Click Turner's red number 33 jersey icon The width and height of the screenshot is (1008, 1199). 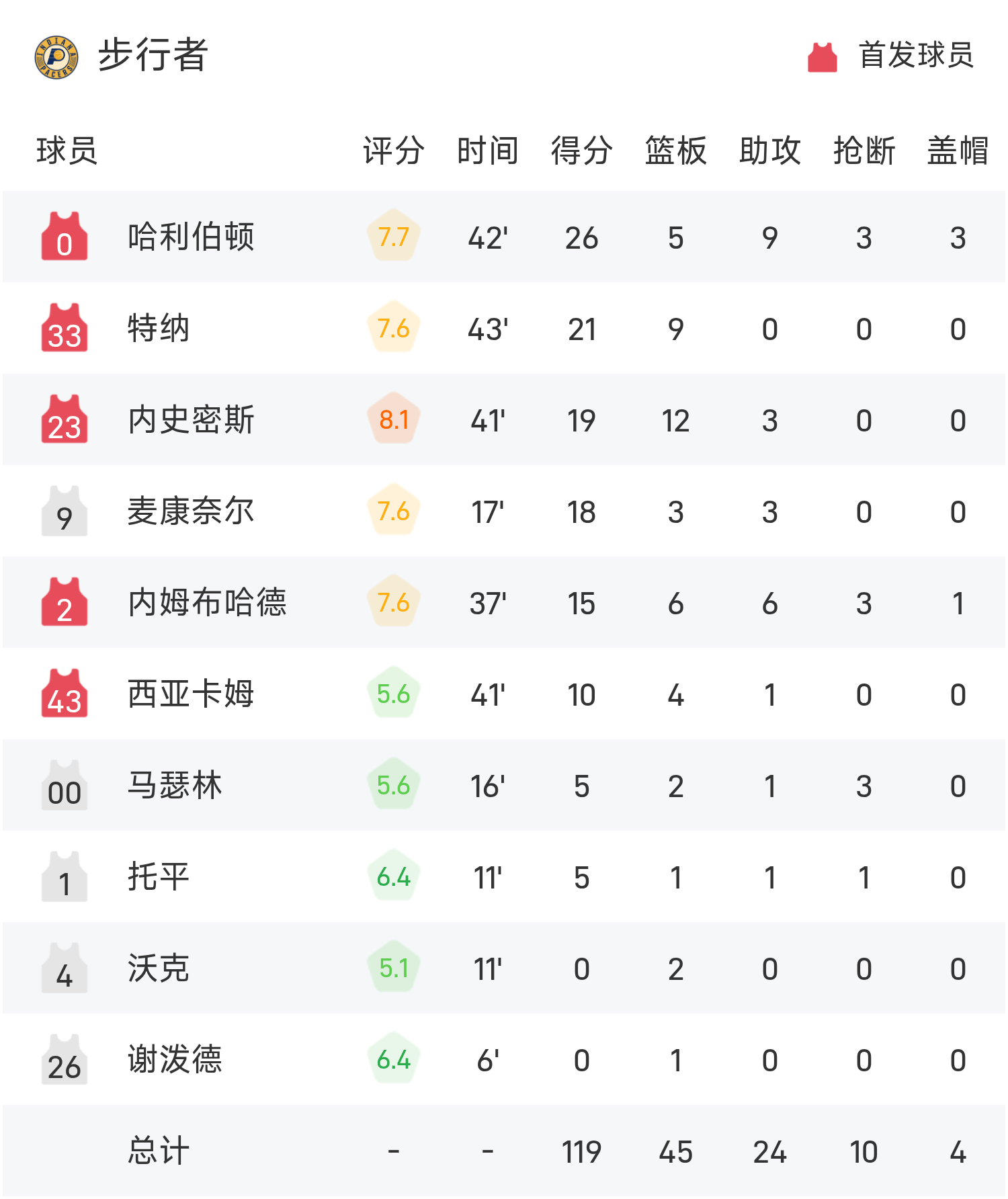click(65, 328)
